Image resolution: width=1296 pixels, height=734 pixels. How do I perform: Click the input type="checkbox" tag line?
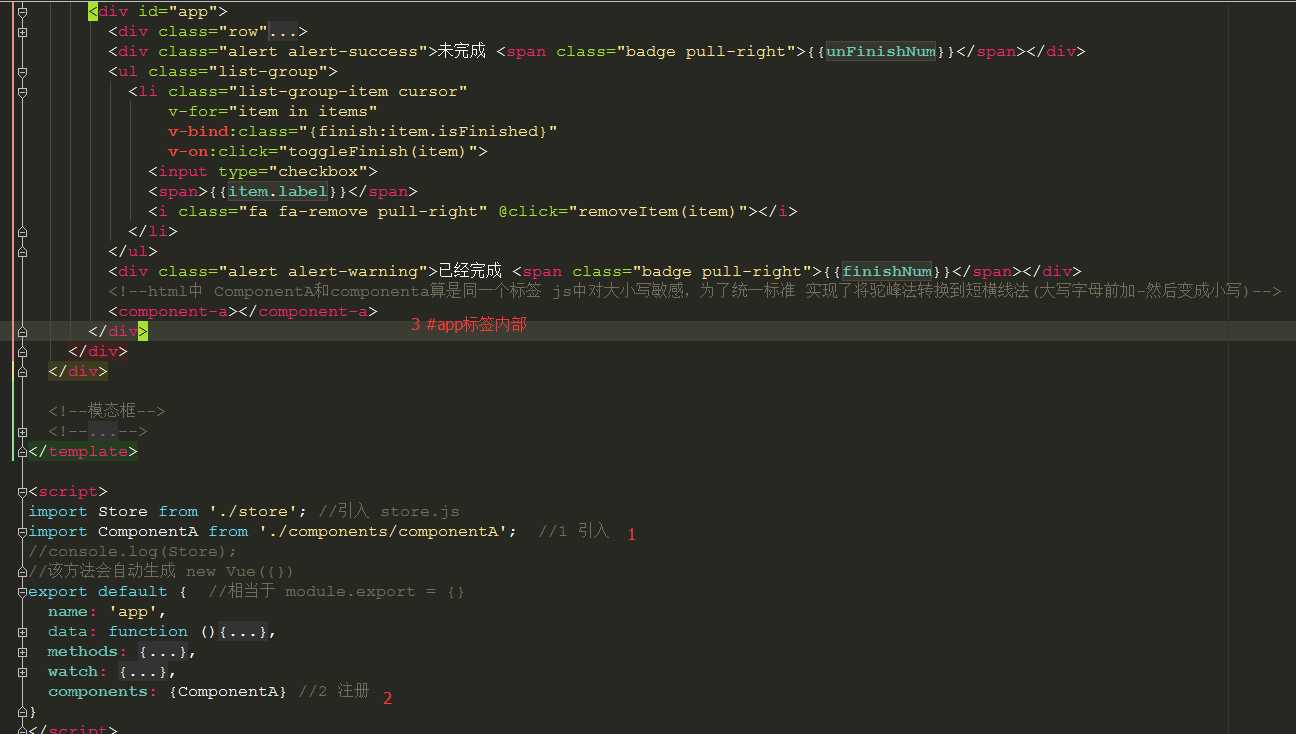262,172
